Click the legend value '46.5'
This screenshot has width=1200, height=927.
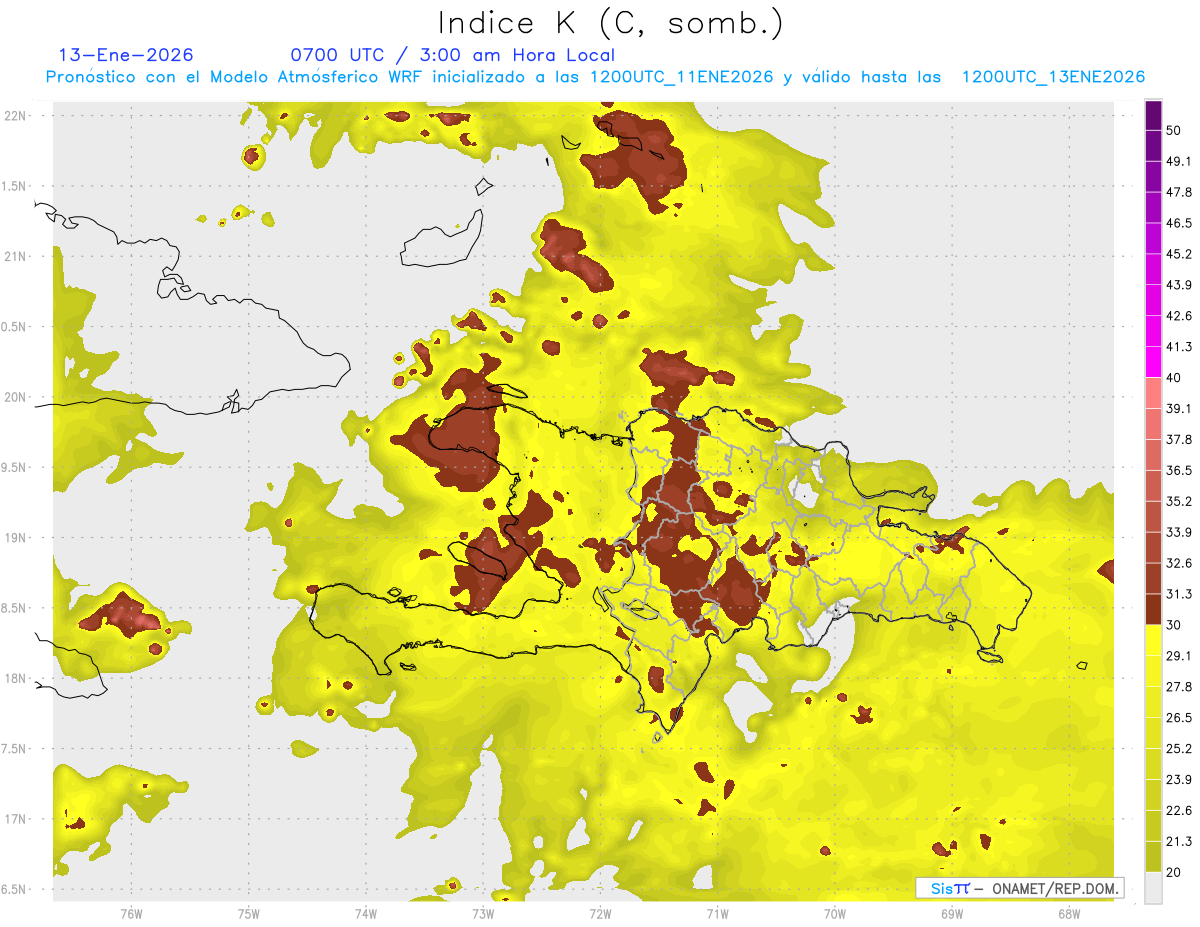point(1179,223)
